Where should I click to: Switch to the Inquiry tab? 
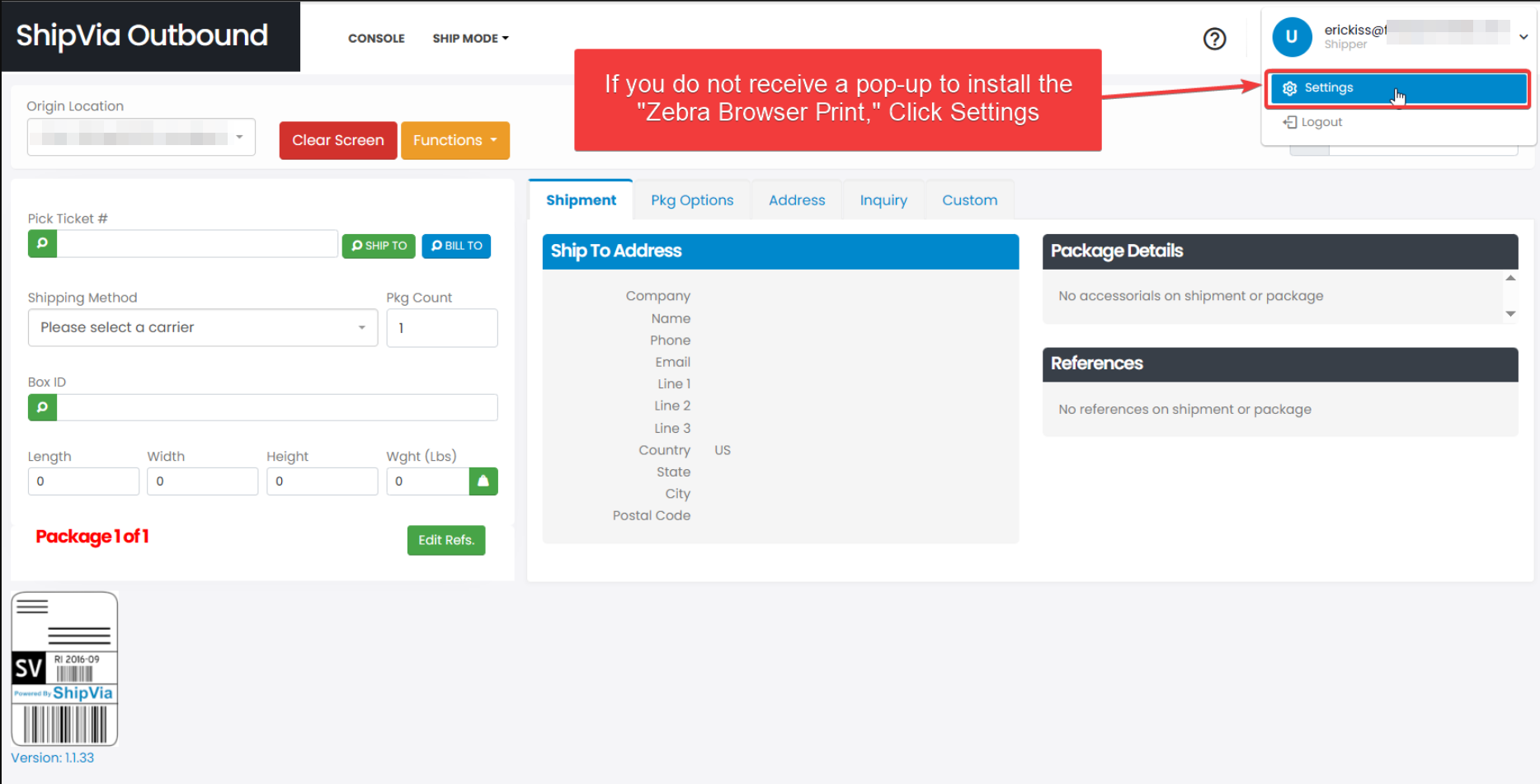click(x=883, y=200)
